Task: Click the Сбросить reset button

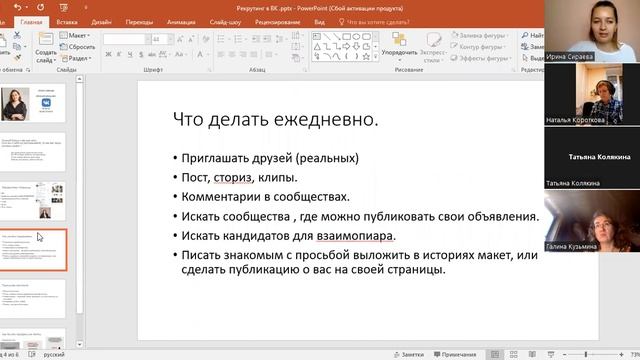Action: [78, 47]
